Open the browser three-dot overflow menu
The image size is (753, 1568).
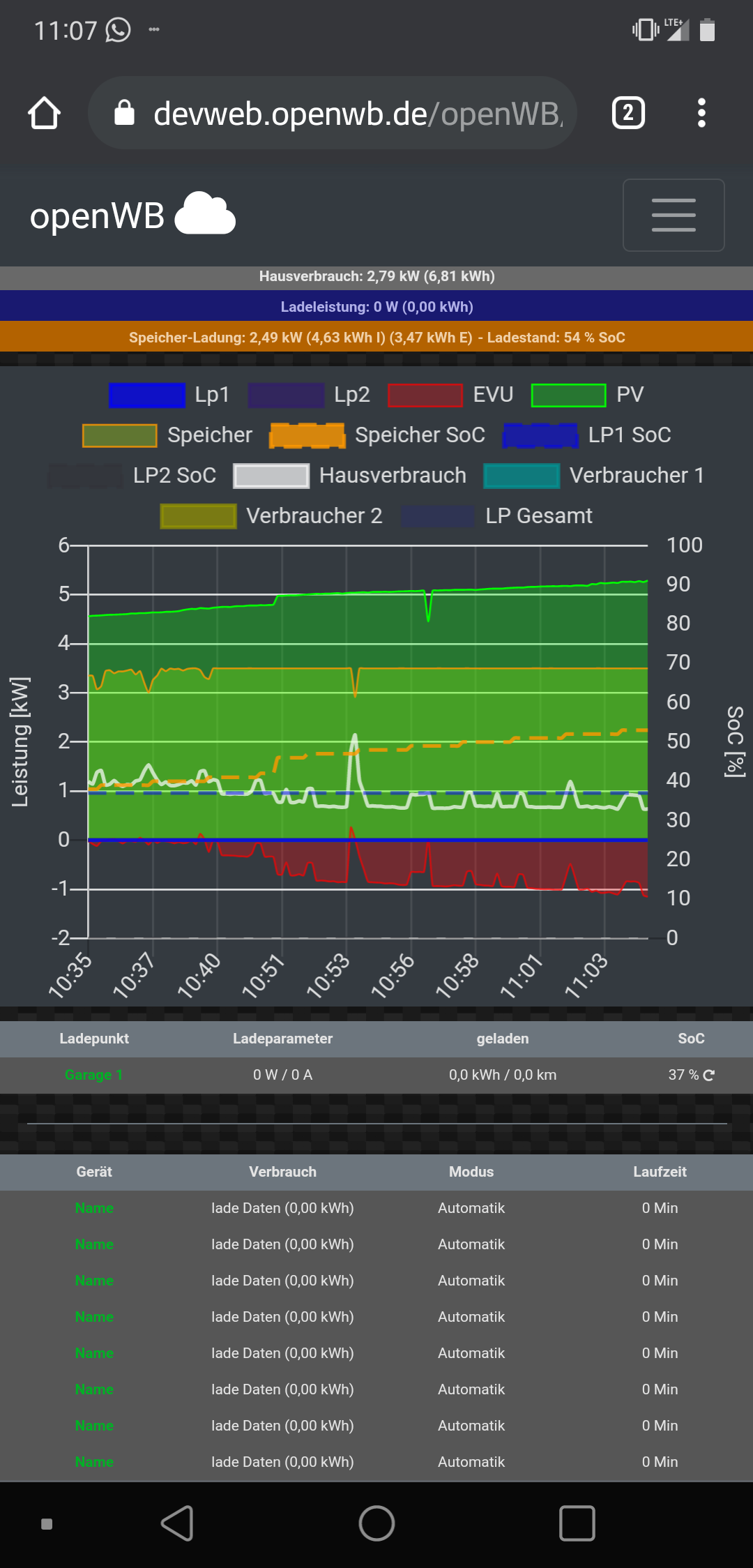pos(701,113)
